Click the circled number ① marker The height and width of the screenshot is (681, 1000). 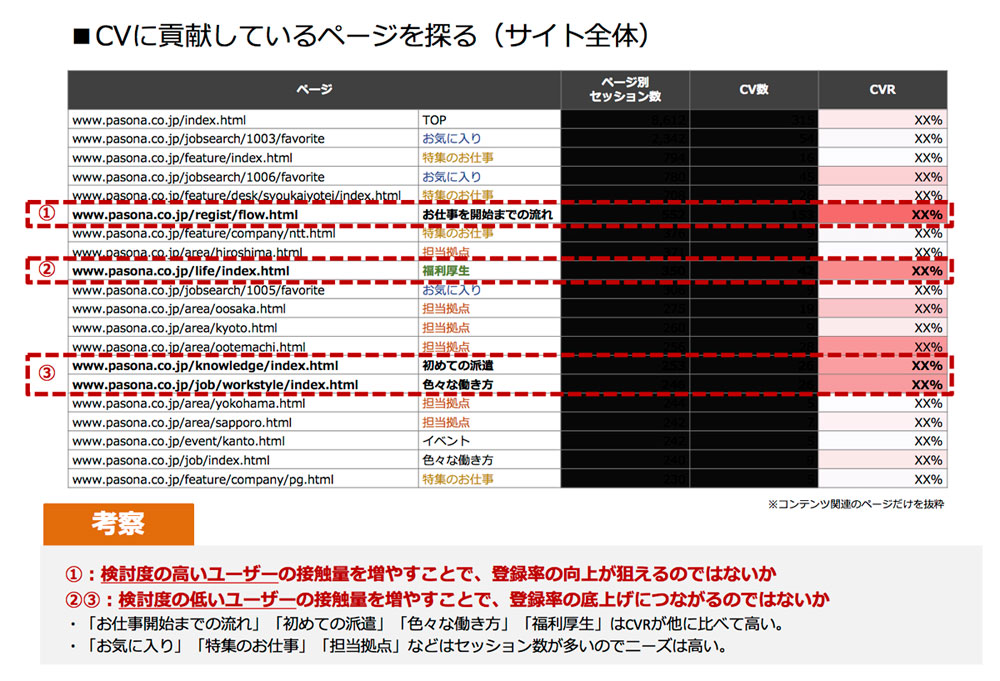[45, 214]
